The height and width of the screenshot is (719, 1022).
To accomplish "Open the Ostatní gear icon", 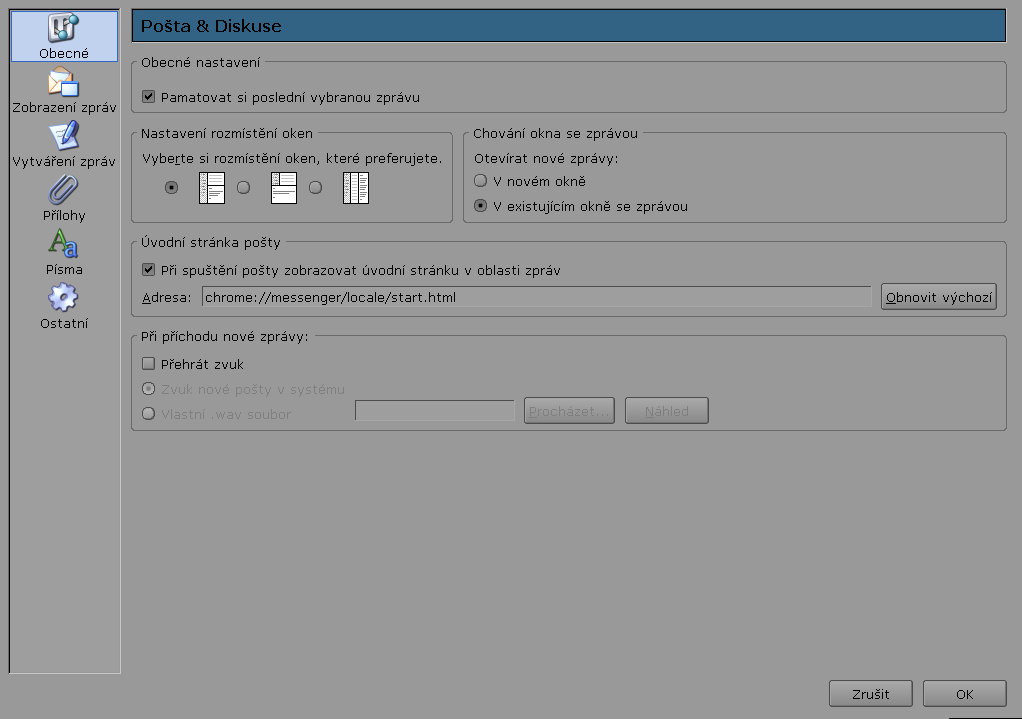I will click(63, 298).
